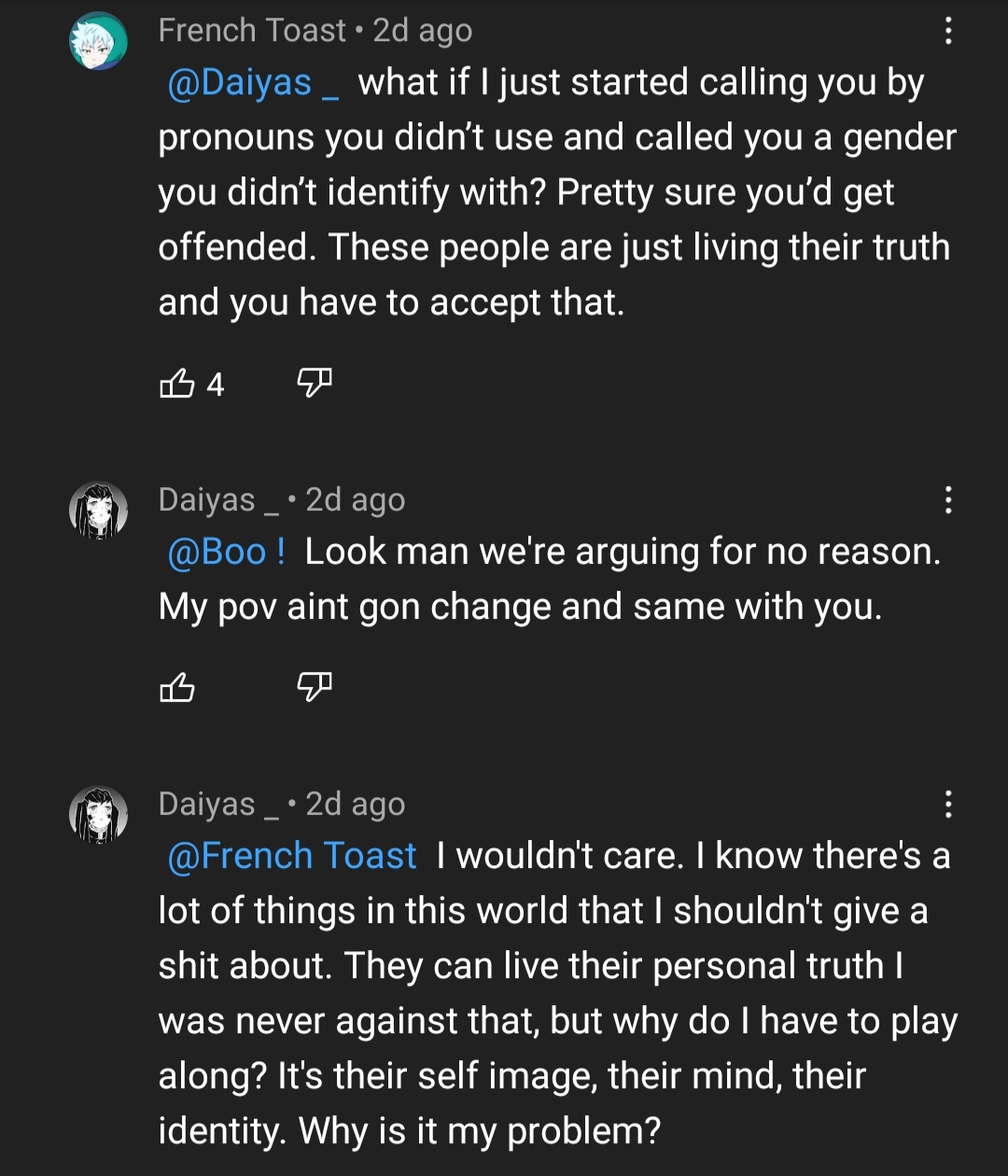Open three-dot menu on "I wouldn't care" reply
The image size is (1008, 1176).
coord(948,804)
